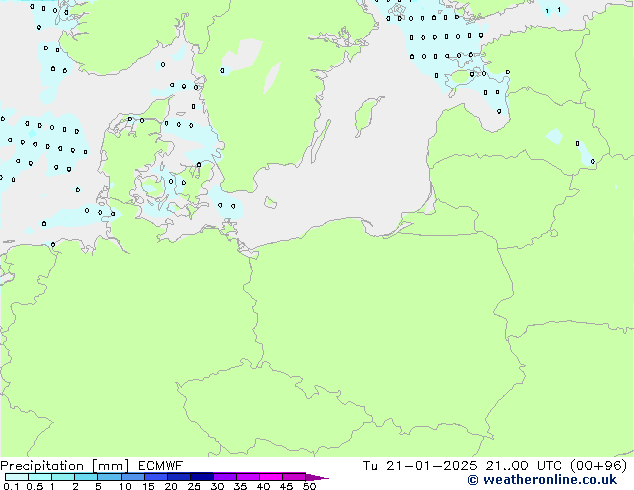Viewport: 634px width, 490px height.
Task: Select the 30–35 mm purple legend box
Action: click(x=224, y=477)
